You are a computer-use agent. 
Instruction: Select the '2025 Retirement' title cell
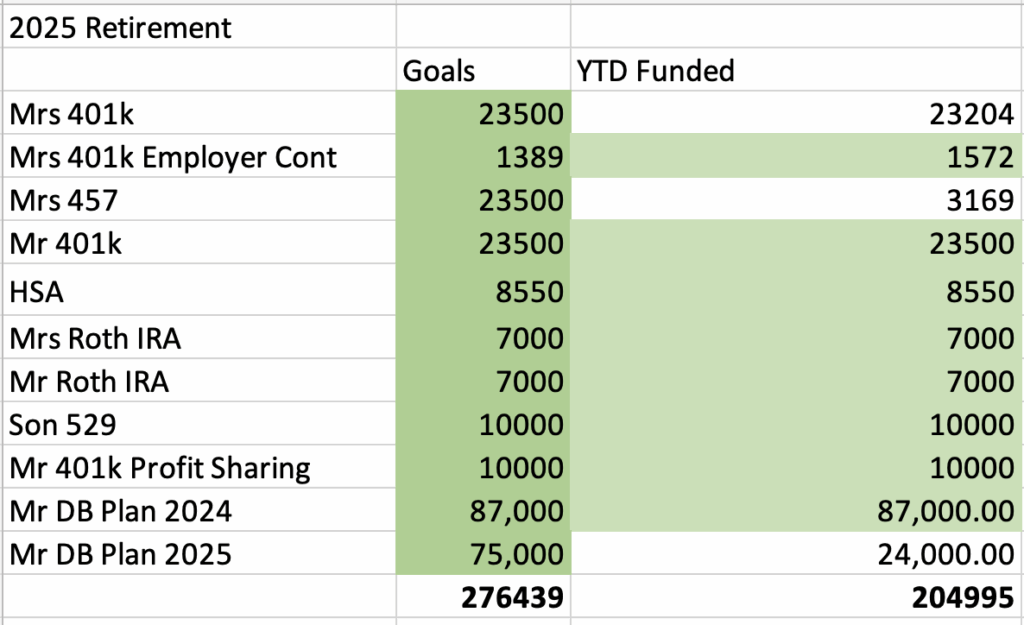[120, 27]
